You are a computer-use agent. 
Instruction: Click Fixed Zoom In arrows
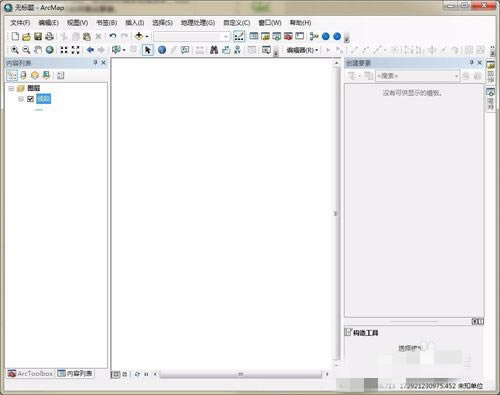click(64, 50)
